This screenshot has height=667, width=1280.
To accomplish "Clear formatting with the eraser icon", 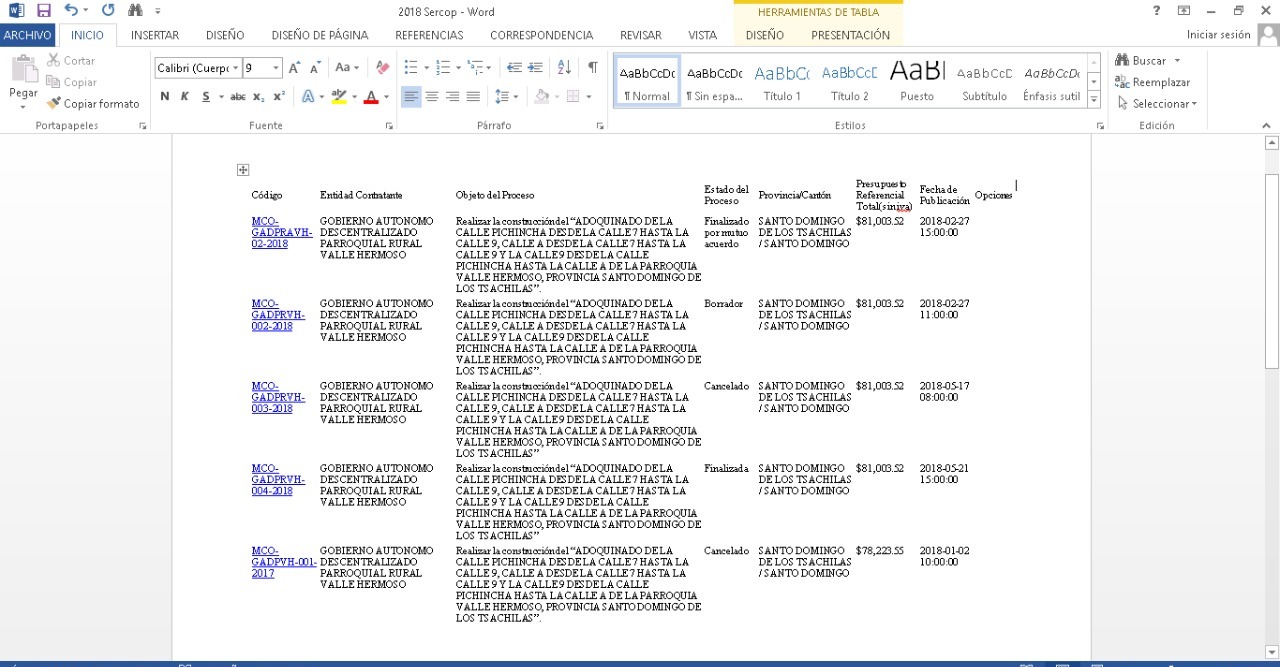I will point(381,68).
